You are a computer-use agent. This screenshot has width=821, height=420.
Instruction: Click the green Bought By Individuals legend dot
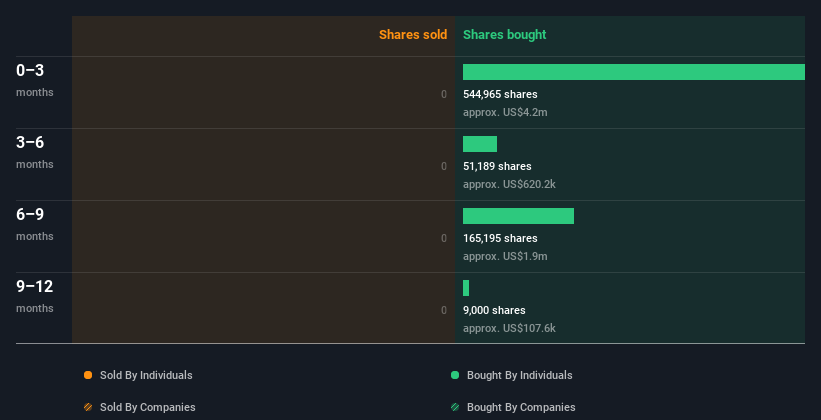(455, 375)
